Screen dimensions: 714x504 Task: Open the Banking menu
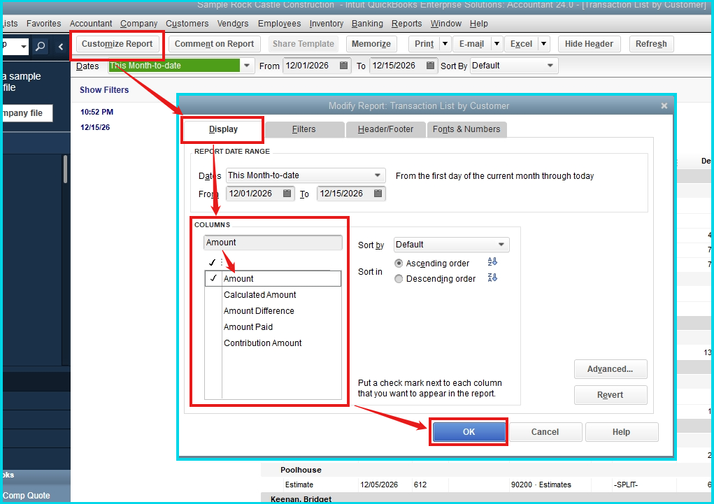click(367, 23)
